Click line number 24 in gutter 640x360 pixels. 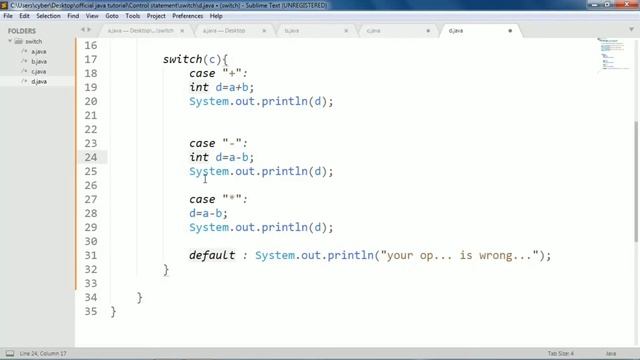[x=91, y=158]
